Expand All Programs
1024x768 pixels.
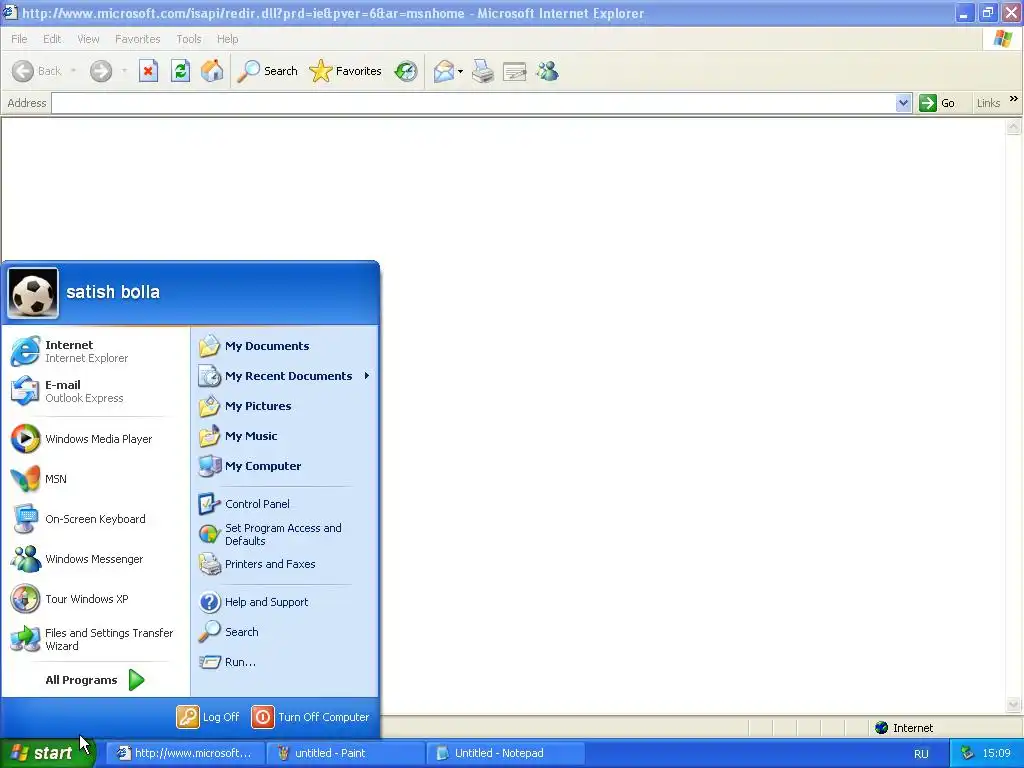[95, 680]
